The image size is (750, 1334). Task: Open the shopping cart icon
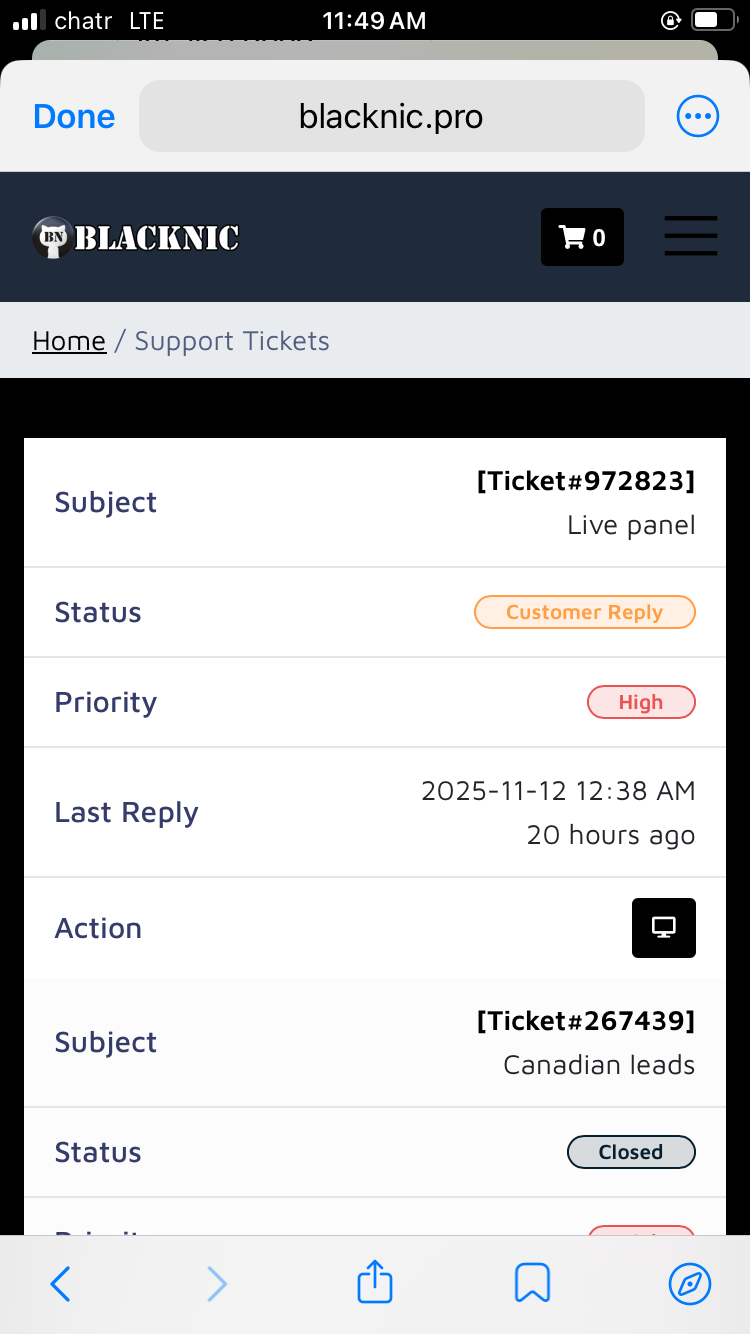(x=582, y=237)
